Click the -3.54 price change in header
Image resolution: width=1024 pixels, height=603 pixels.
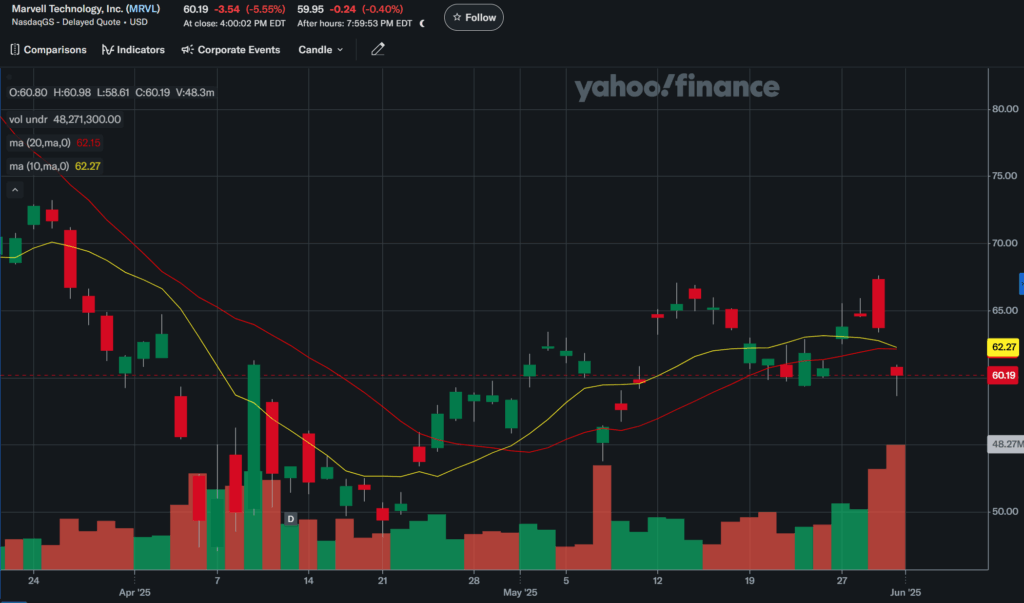(228, 9)
